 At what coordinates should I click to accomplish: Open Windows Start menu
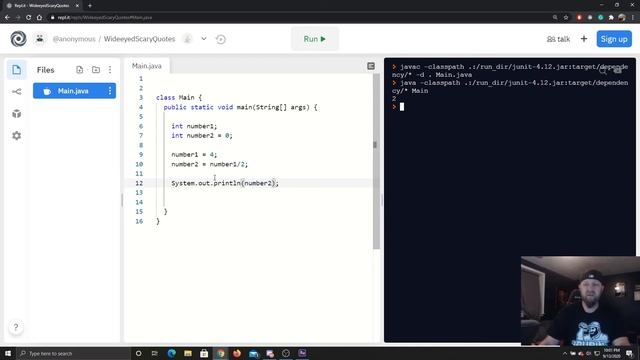(8, 353)
